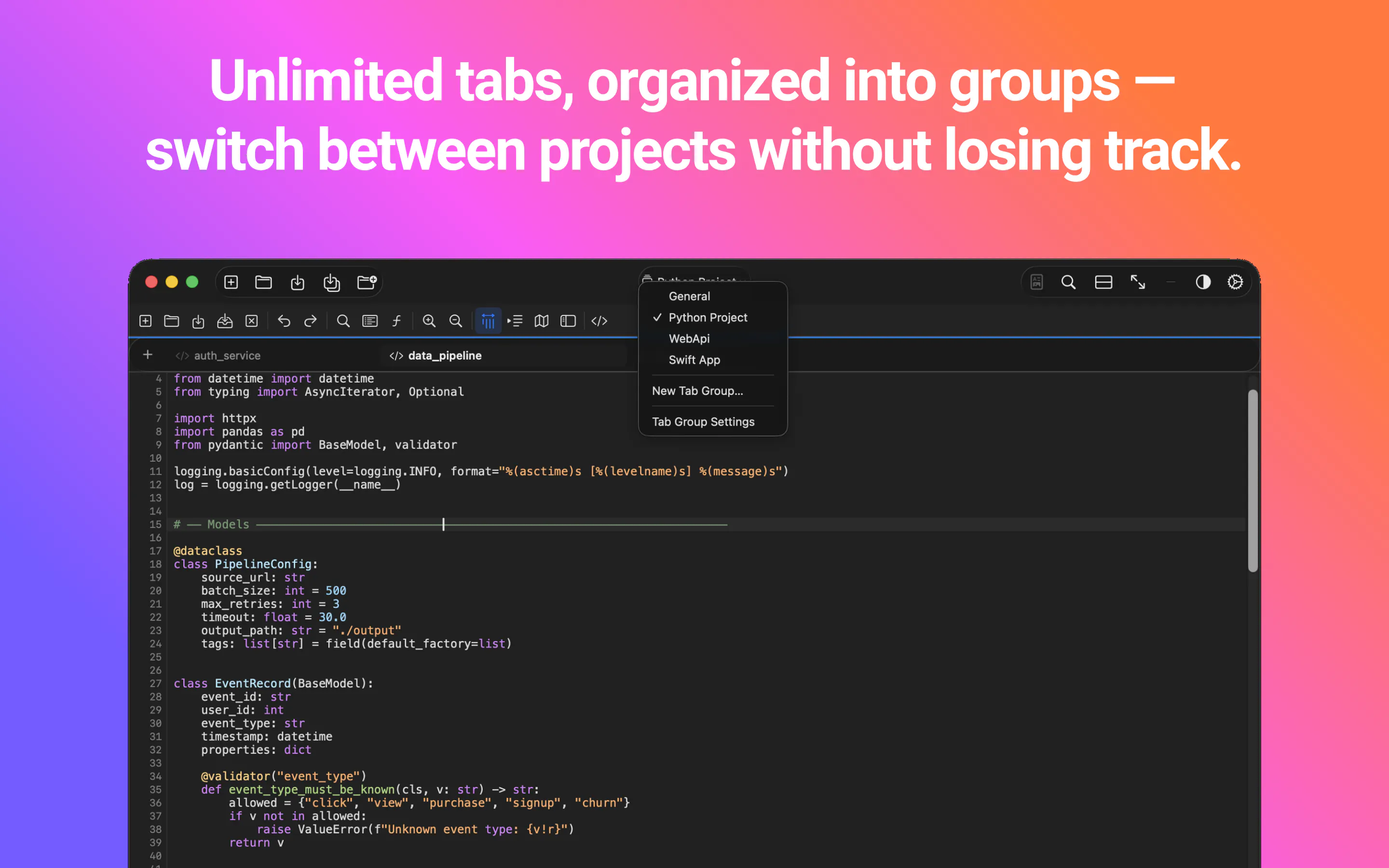Click the 'batch_size: int = 500' line
The height and width of the screenshot is (868, 1389).
pyautogui.click(x=273, y=591)
